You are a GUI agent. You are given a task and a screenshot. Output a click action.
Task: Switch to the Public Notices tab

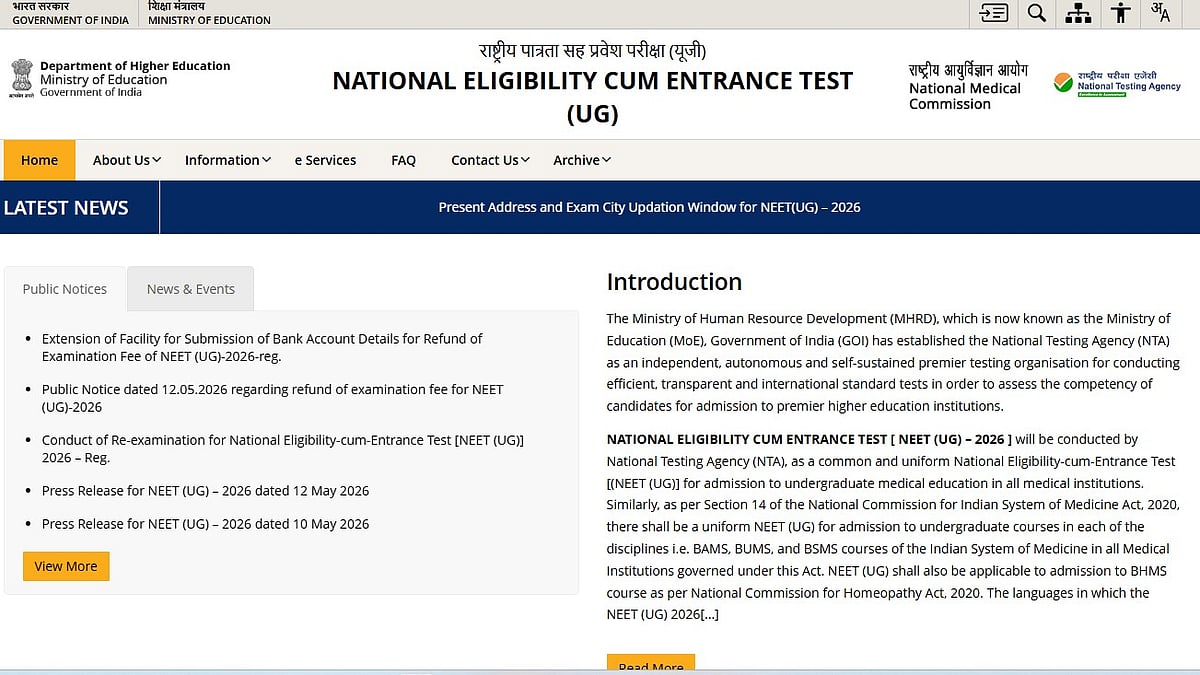pos(65,289)
